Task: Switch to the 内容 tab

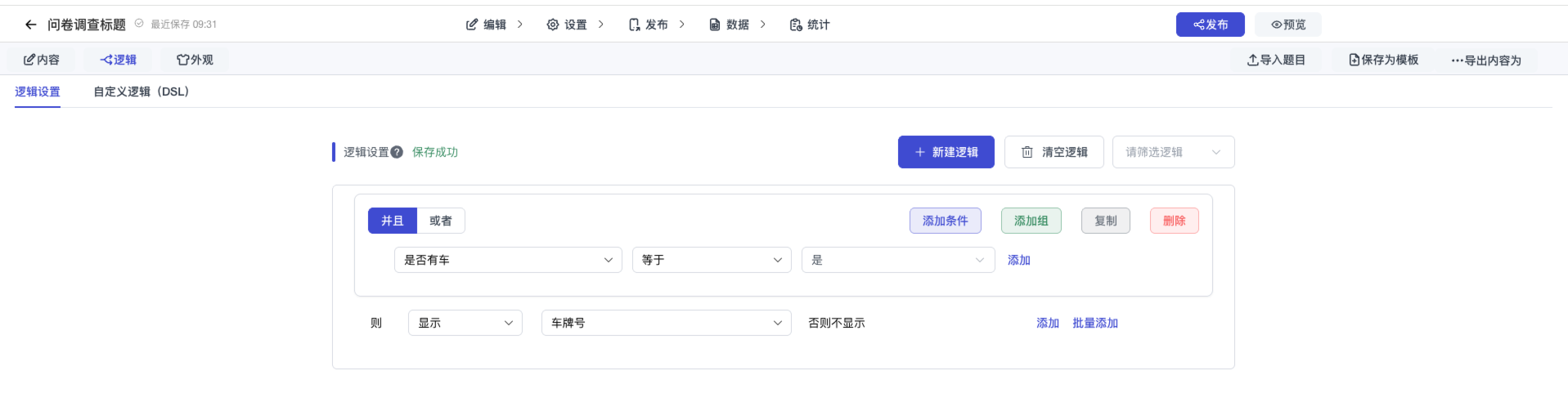Action: coord(41,60)
